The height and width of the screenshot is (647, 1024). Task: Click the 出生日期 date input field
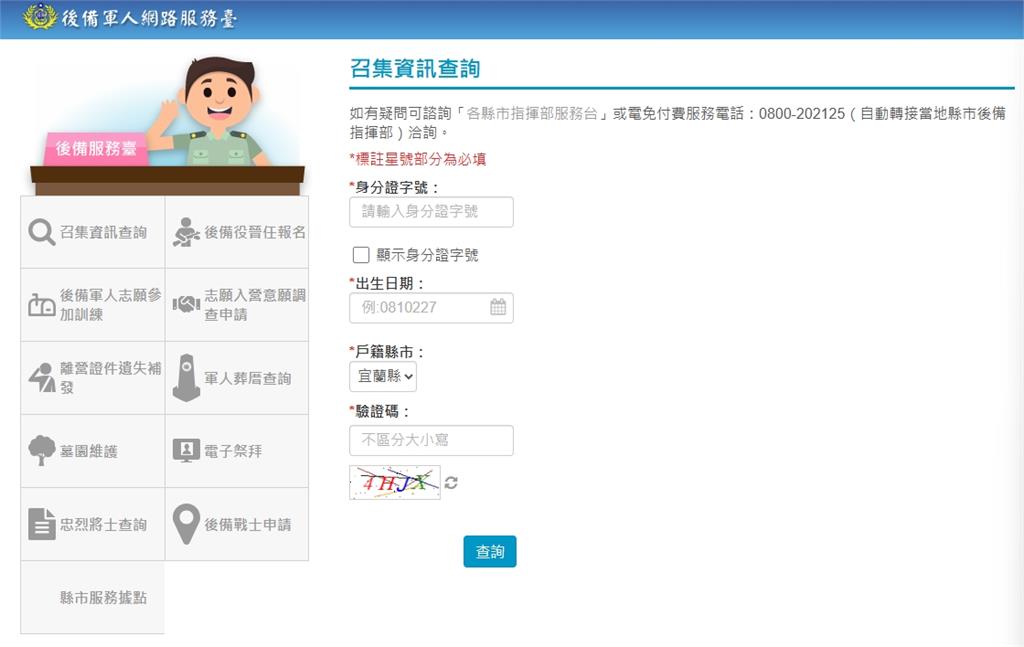click(x=420, y=307)
